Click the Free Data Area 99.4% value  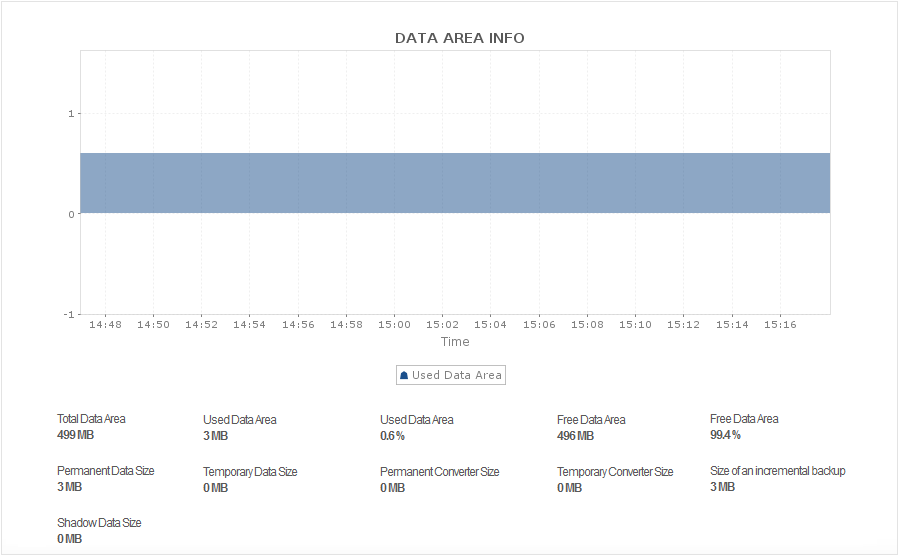coord(725,435)
